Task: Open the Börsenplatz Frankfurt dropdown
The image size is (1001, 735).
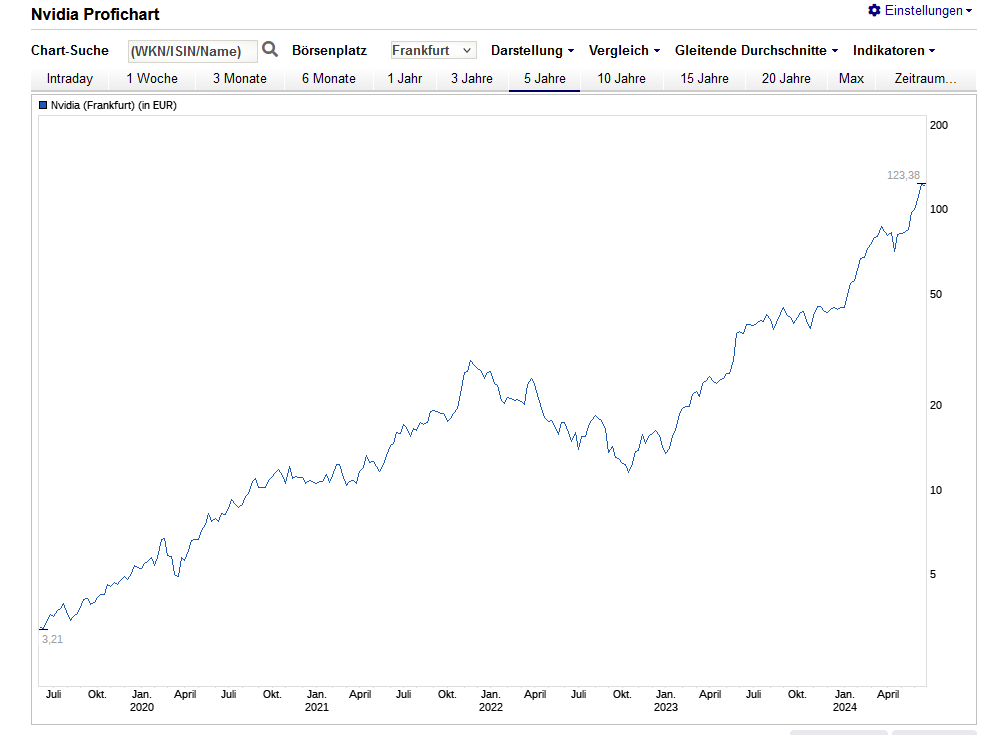Action: click(433, 50)
